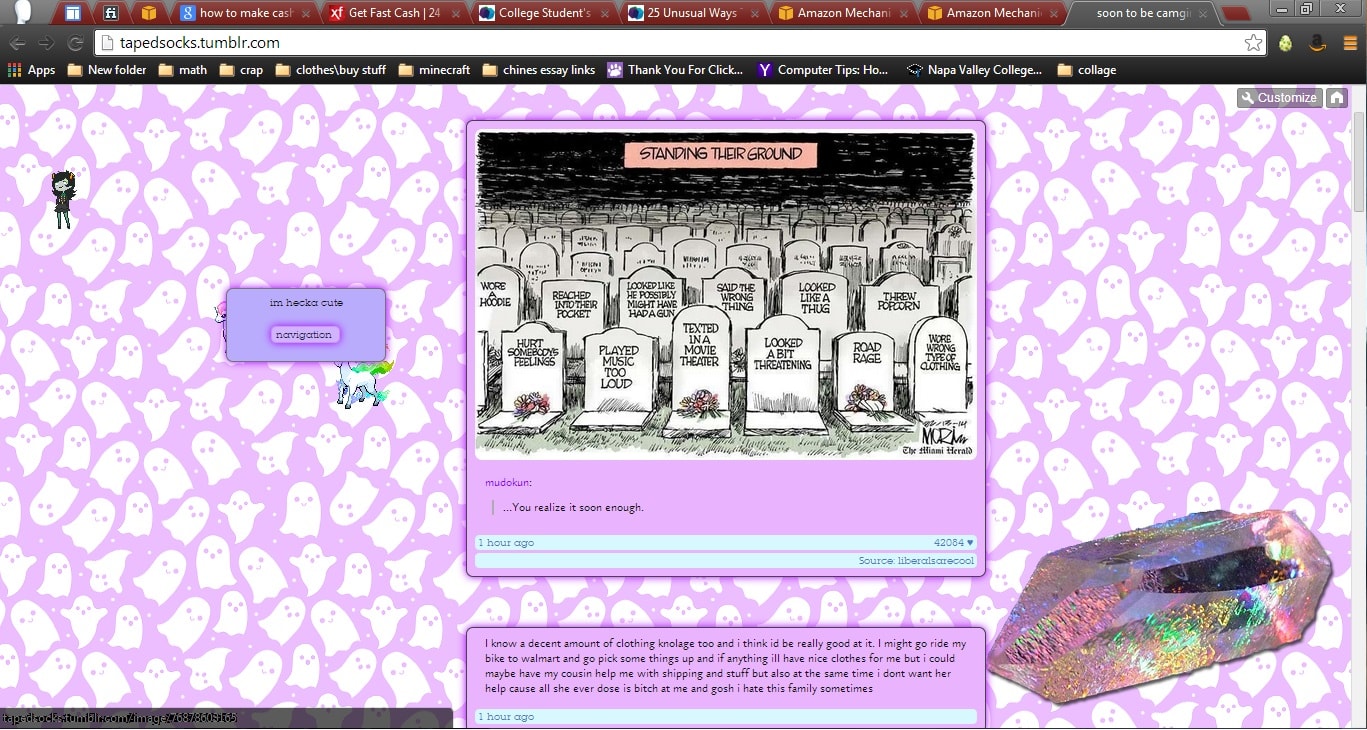Open the Chrome hamburger menu
Screen dimensions: 1367x730
pos(1351,44)
